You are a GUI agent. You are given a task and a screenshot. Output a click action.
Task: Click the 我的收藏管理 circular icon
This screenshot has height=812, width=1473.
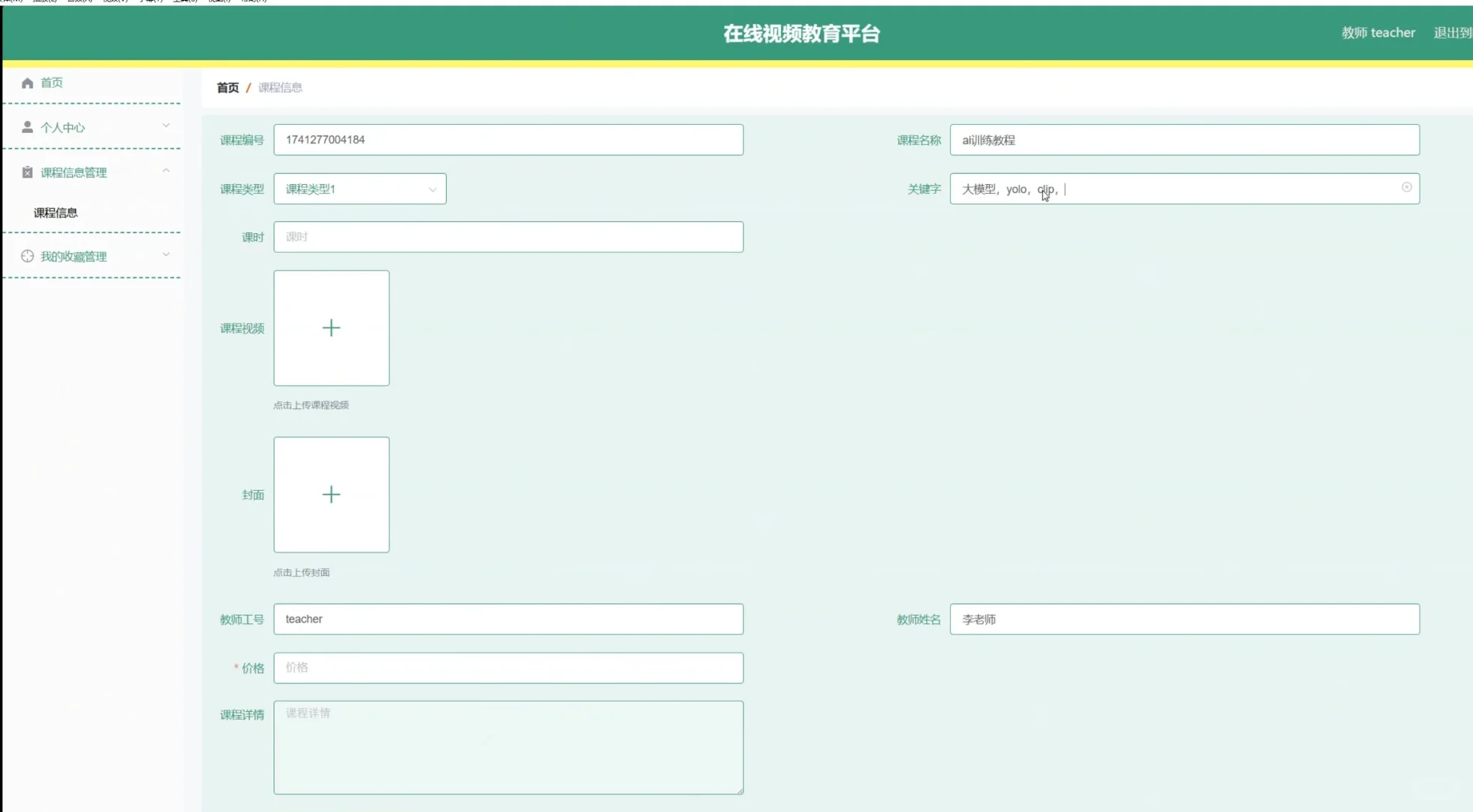click(27, 256)
